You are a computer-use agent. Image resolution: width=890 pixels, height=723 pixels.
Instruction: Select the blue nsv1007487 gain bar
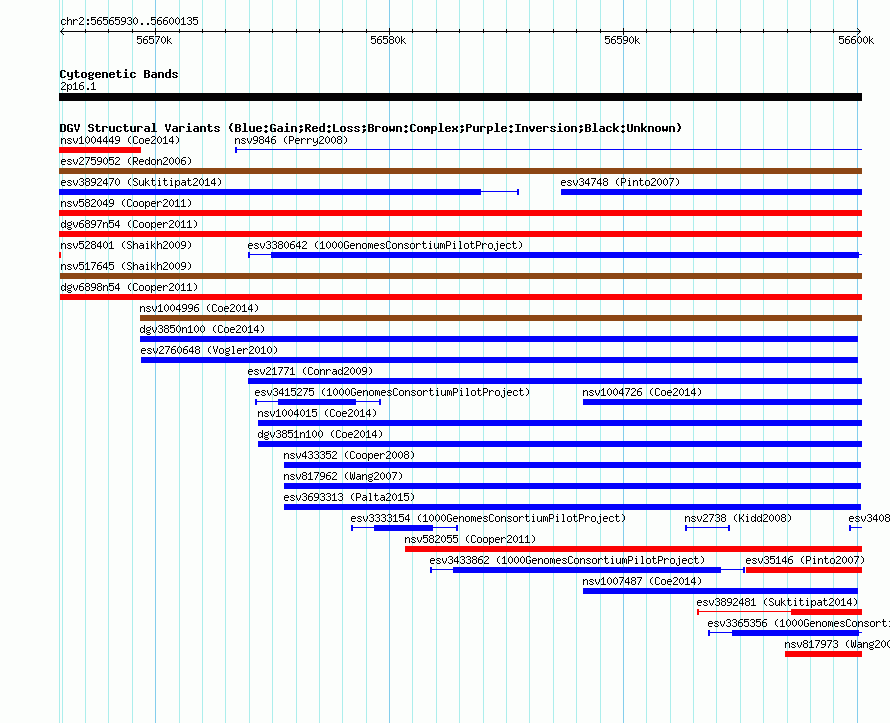720,591
